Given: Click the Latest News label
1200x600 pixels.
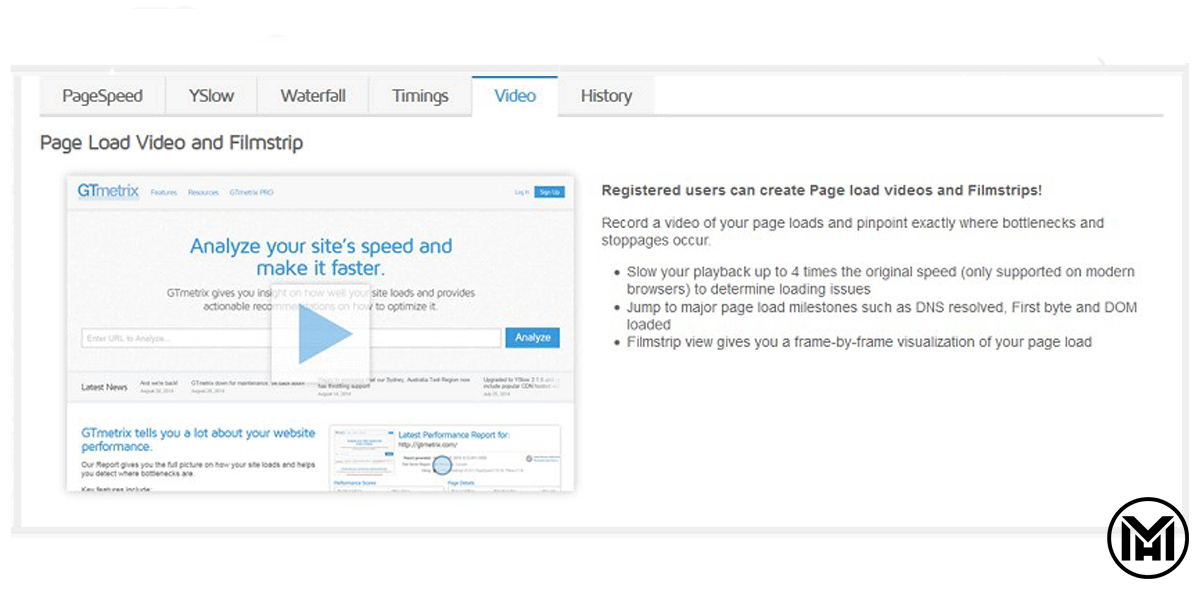Looking at the screenshot, I should 104,386.
